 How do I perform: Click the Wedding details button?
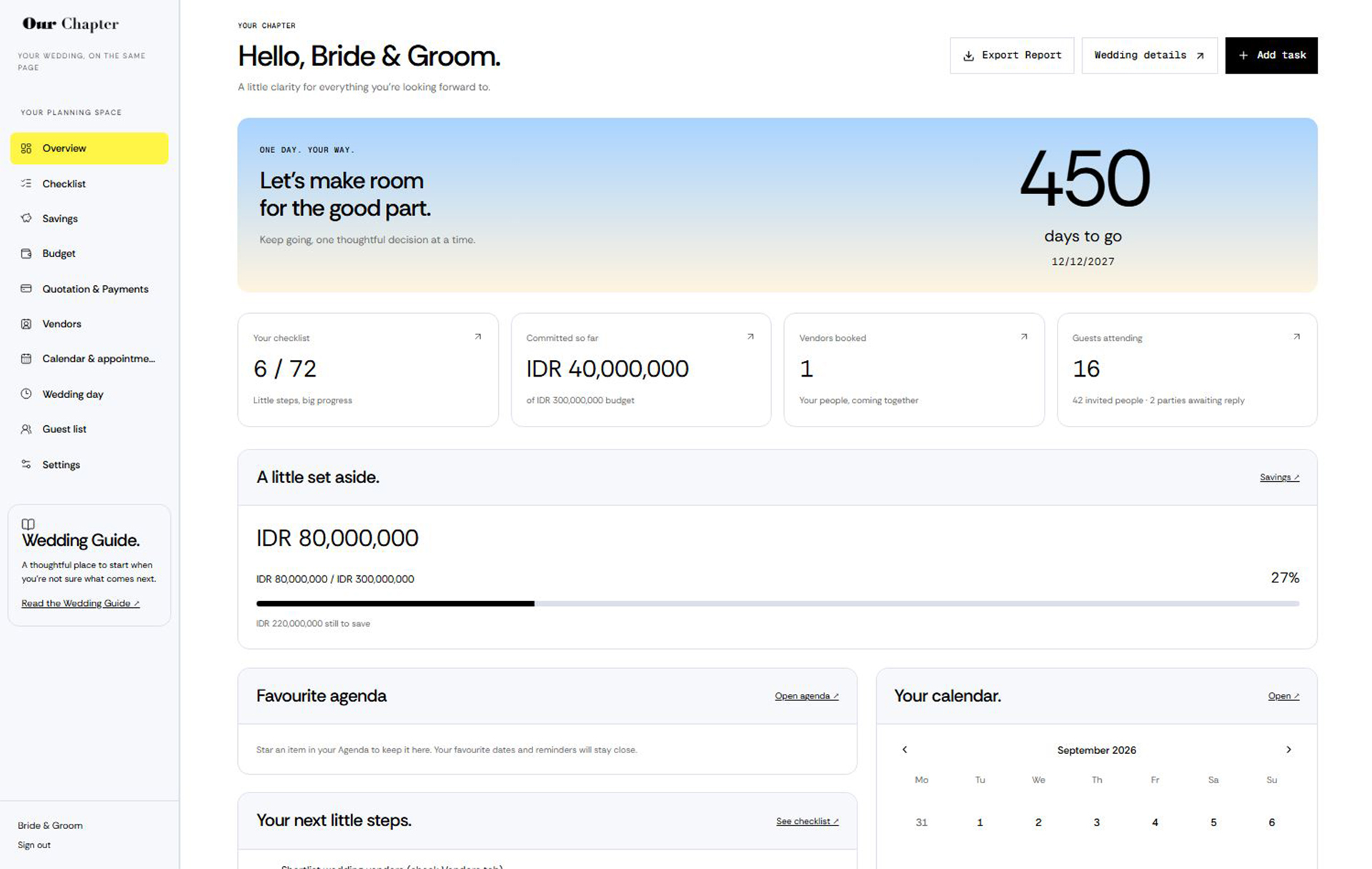tap(1149, 56)
